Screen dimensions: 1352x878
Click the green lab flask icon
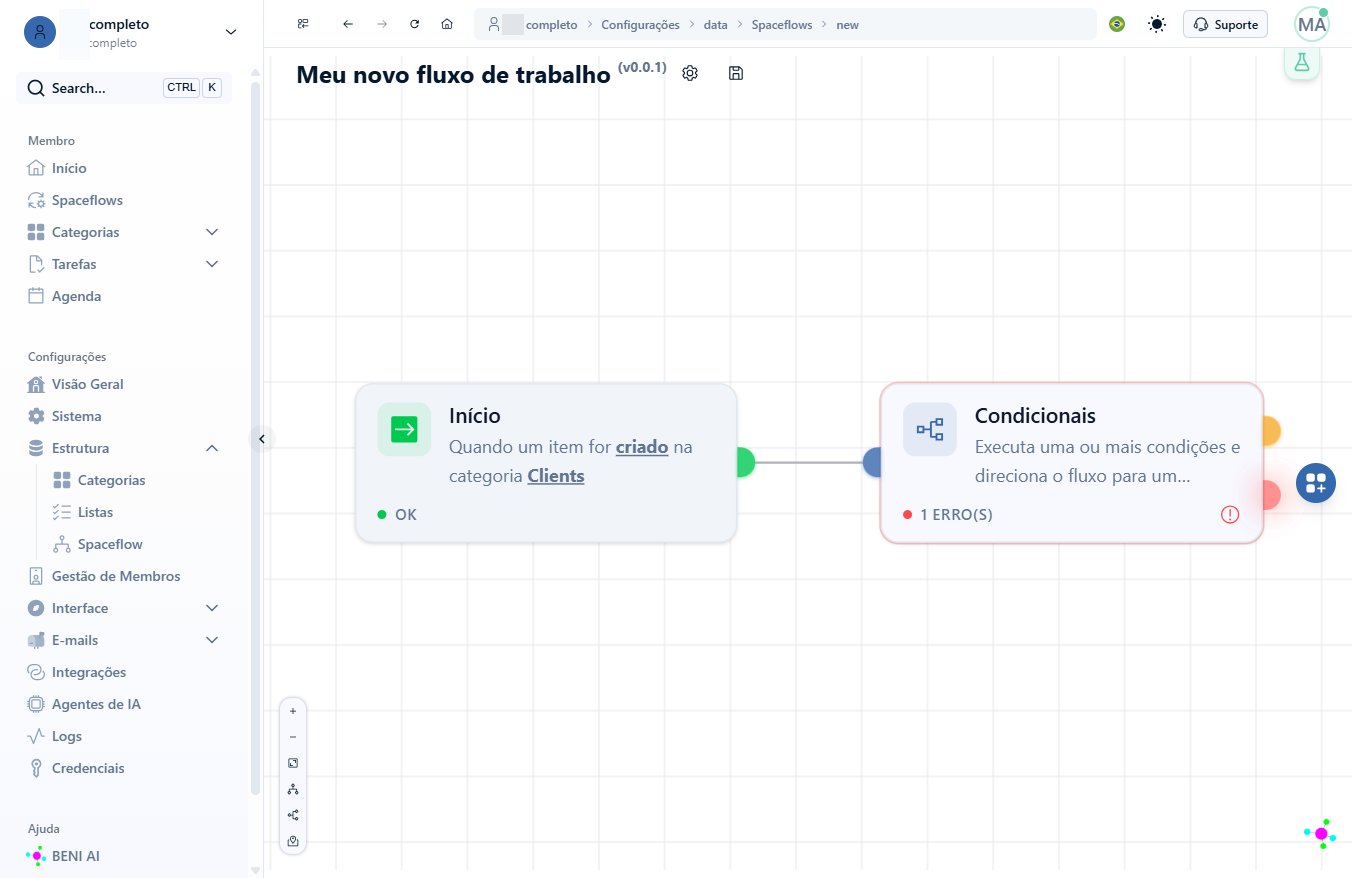pyautogui.click(x=1302, y=62)
